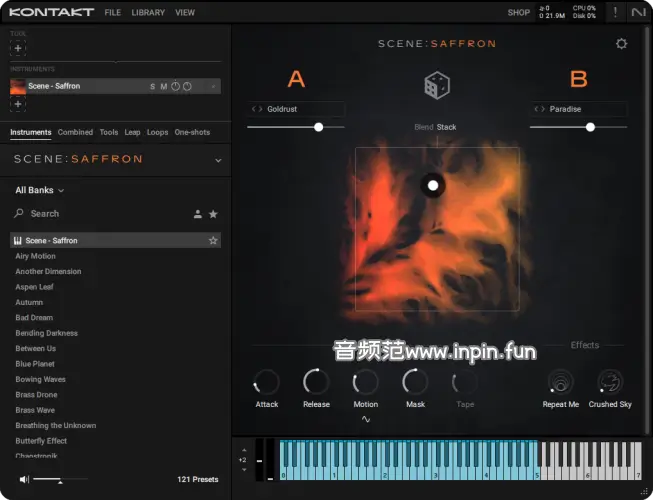
Task: Shift the keyboard octave up
Action: [244, 450]
